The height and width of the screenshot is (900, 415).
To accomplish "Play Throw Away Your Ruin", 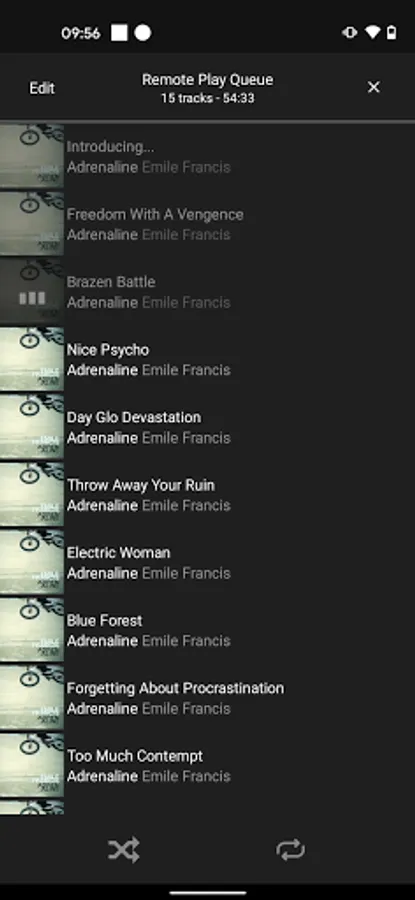I will point(207,495).
